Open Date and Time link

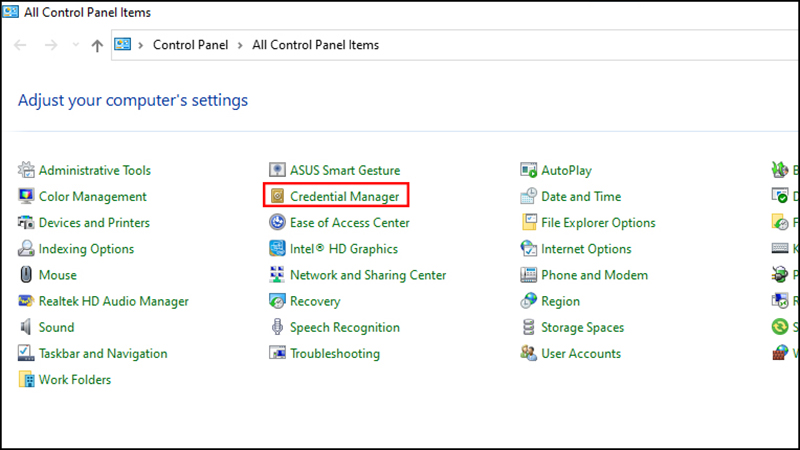pyautogui.click(x=581, y=196)
